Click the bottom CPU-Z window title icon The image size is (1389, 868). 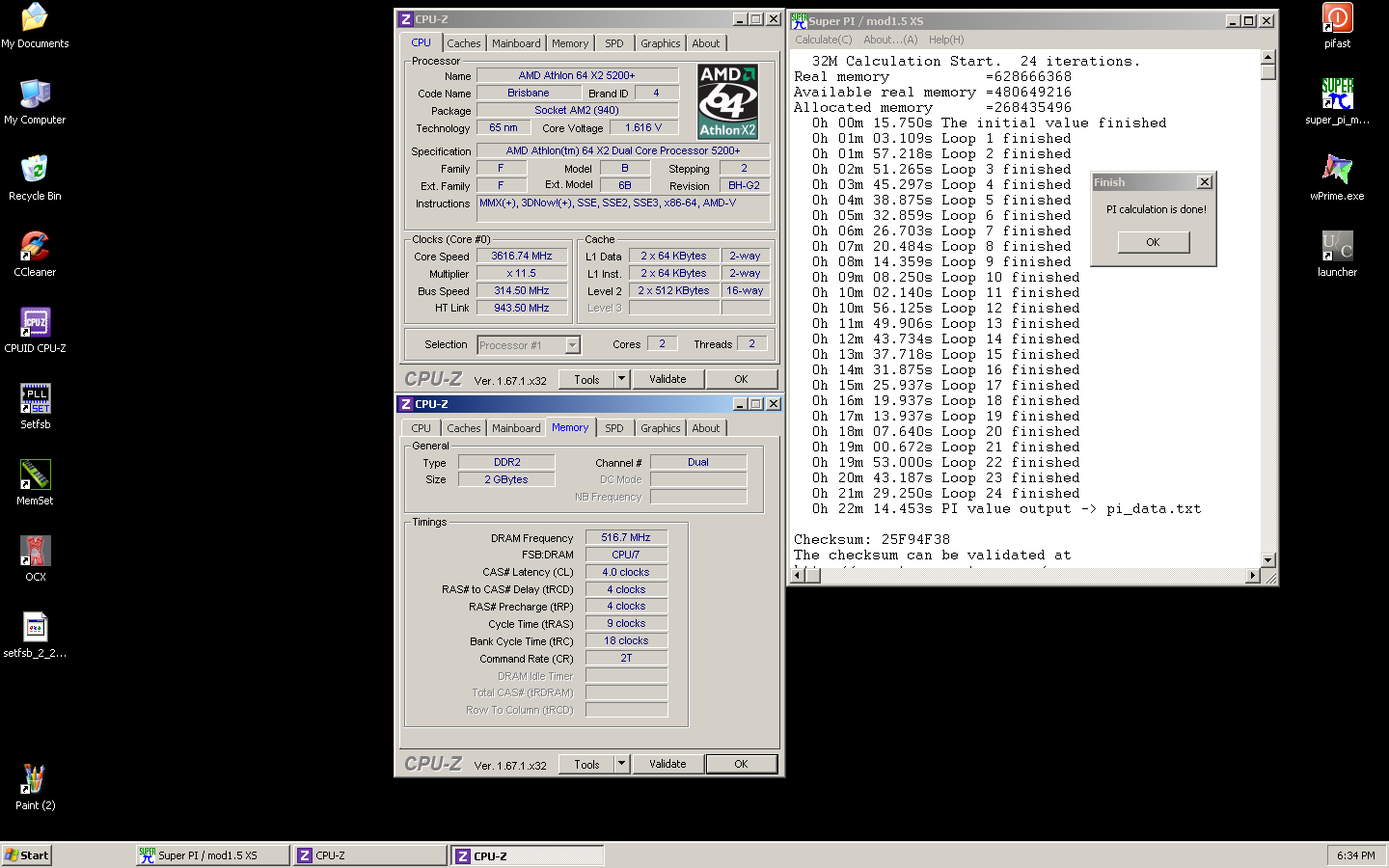(x=406, y=404)
